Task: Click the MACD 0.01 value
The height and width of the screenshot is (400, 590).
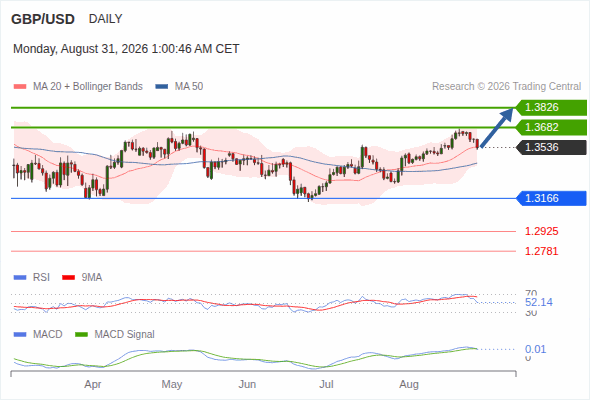Action: click(x=535, y=349)
